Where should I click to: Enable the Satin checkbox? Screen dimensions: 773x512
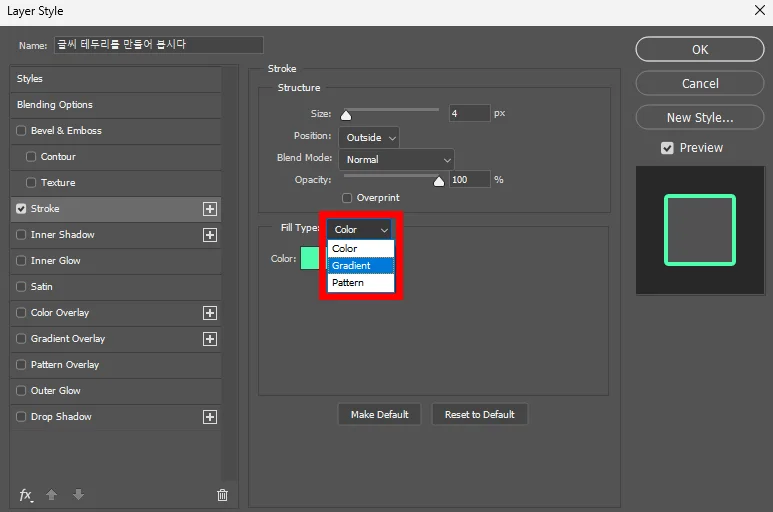[x=21, y=287]
